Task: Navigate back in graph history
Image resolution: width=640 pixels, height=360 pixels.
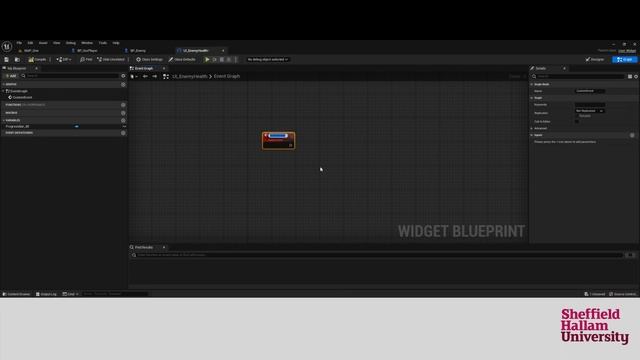Action: tap(145, 76)
